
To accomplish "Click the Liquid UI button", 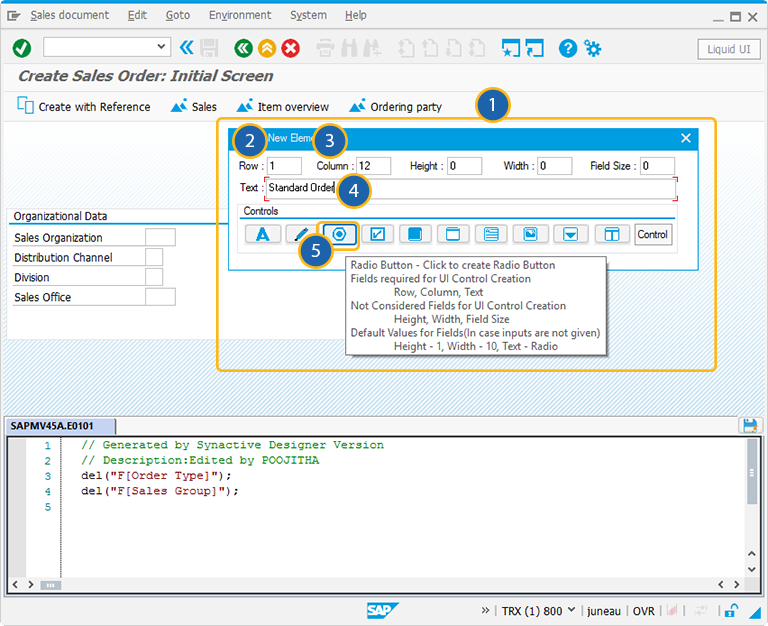I will pyautogui.click(x=728, y=49).
